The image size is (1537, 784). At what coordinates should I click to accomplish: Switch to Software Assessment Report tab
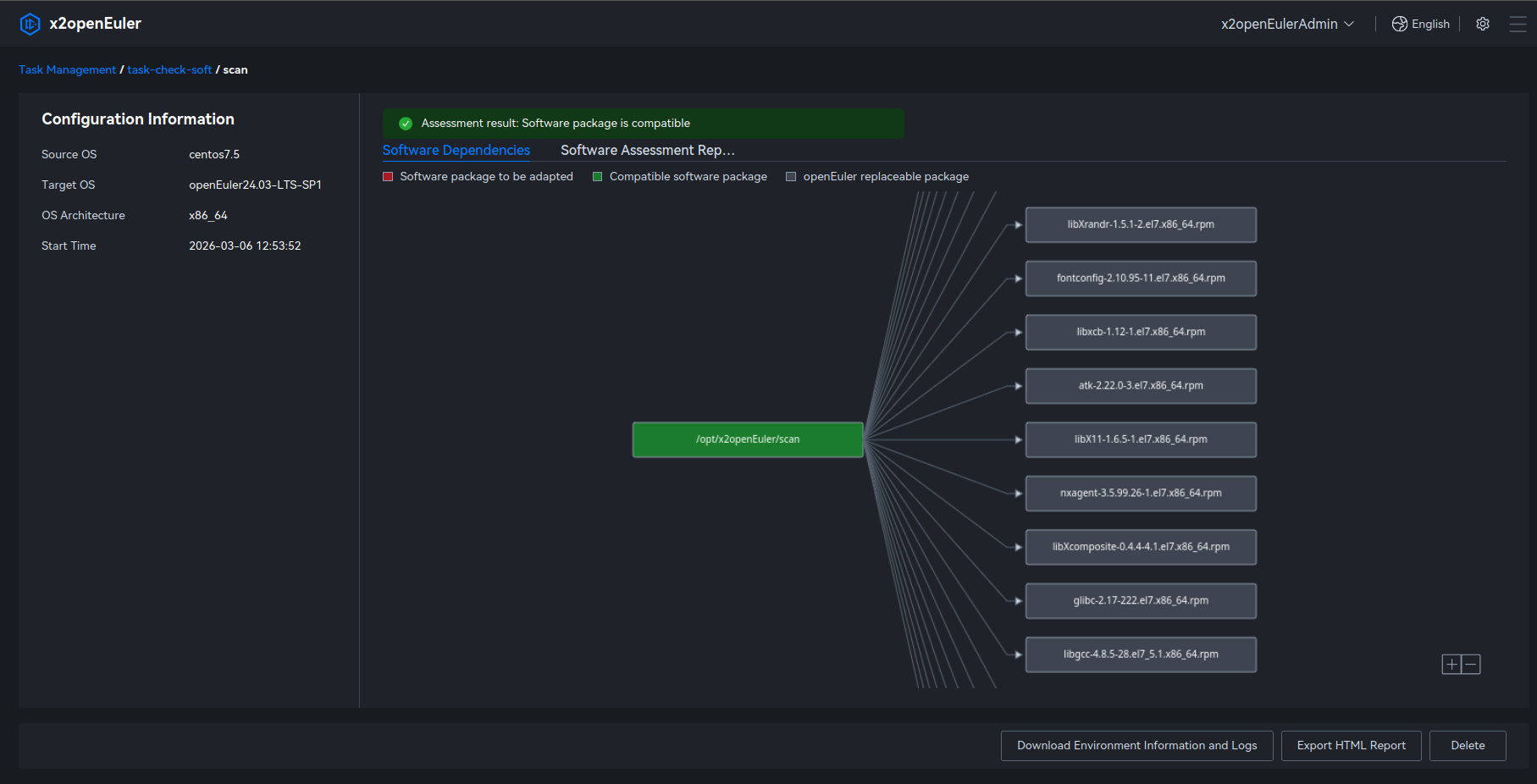pyautogui.click(x=647, y=150)
